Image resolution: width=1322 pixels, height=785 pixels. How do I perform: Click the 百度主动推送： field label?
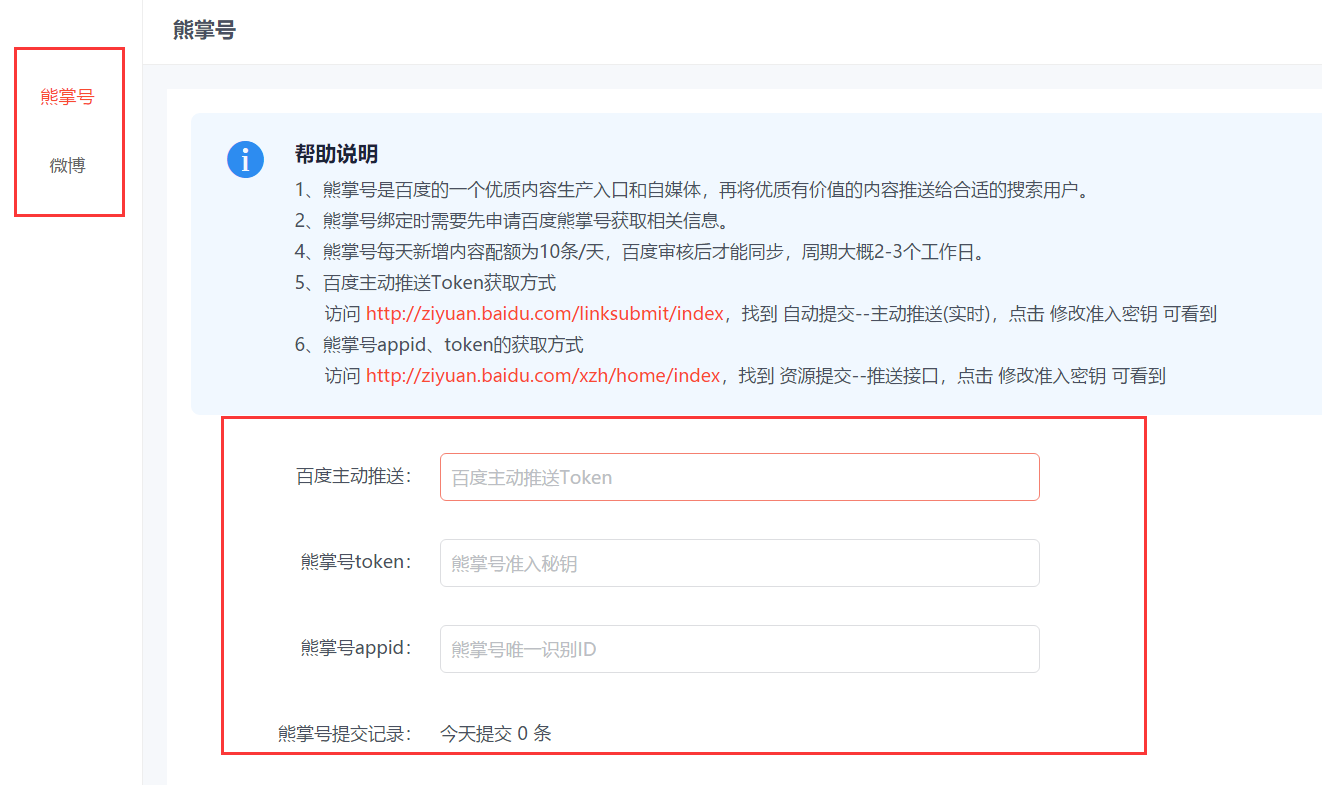(354, 477)
